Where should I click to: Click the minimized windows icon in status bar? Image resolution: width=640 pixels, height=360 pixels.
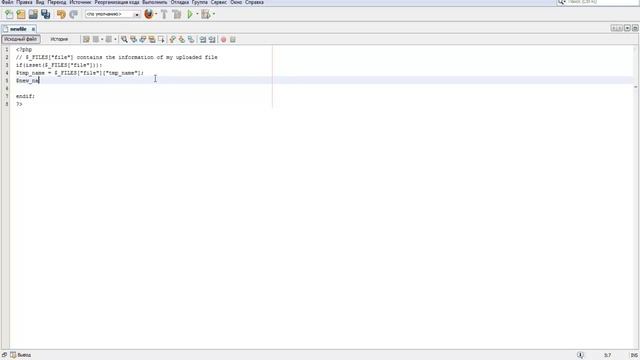[4, 355]
